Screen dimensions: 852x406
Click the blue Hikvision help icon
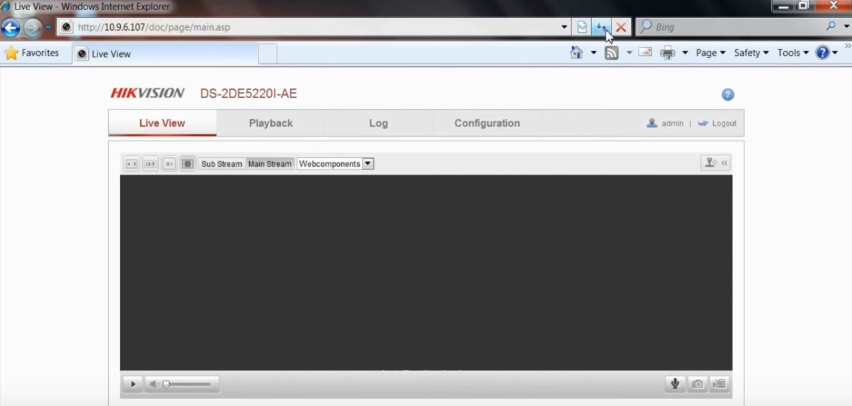pyautogui.click(x=728, y=95)
